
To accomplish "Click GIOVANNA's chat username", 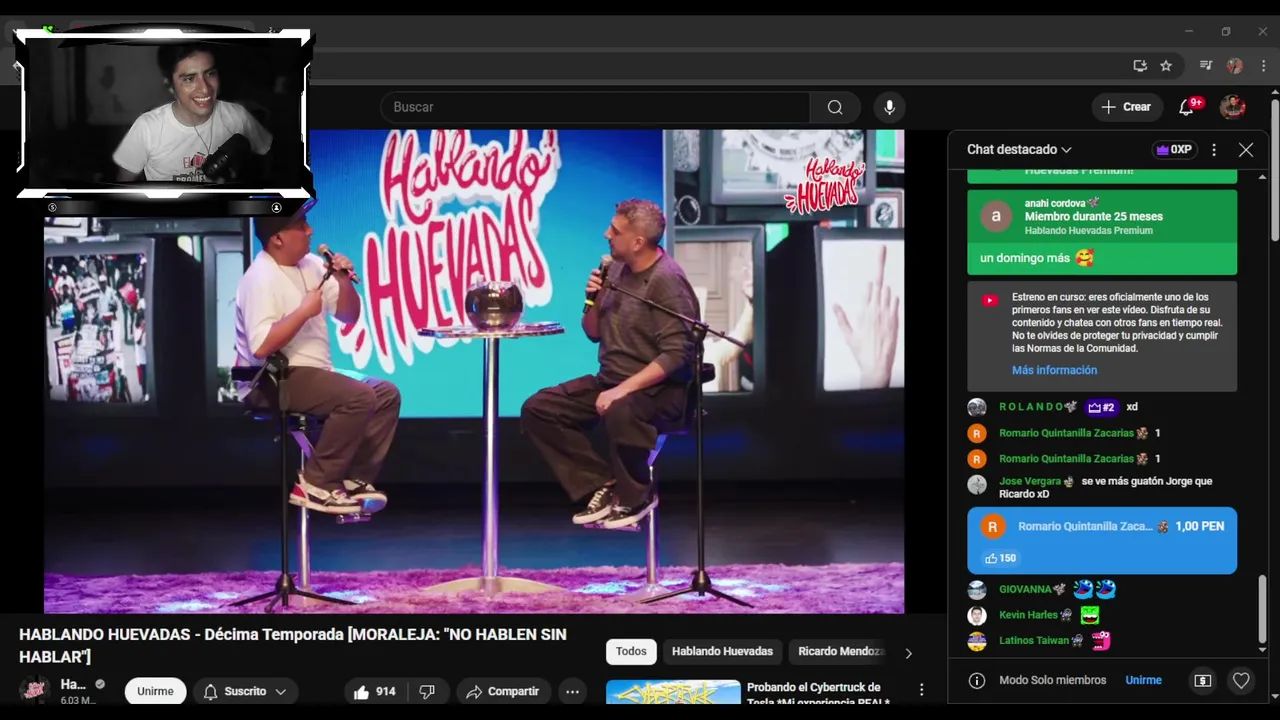I will pyautogui.click(x=1025, y=590).
